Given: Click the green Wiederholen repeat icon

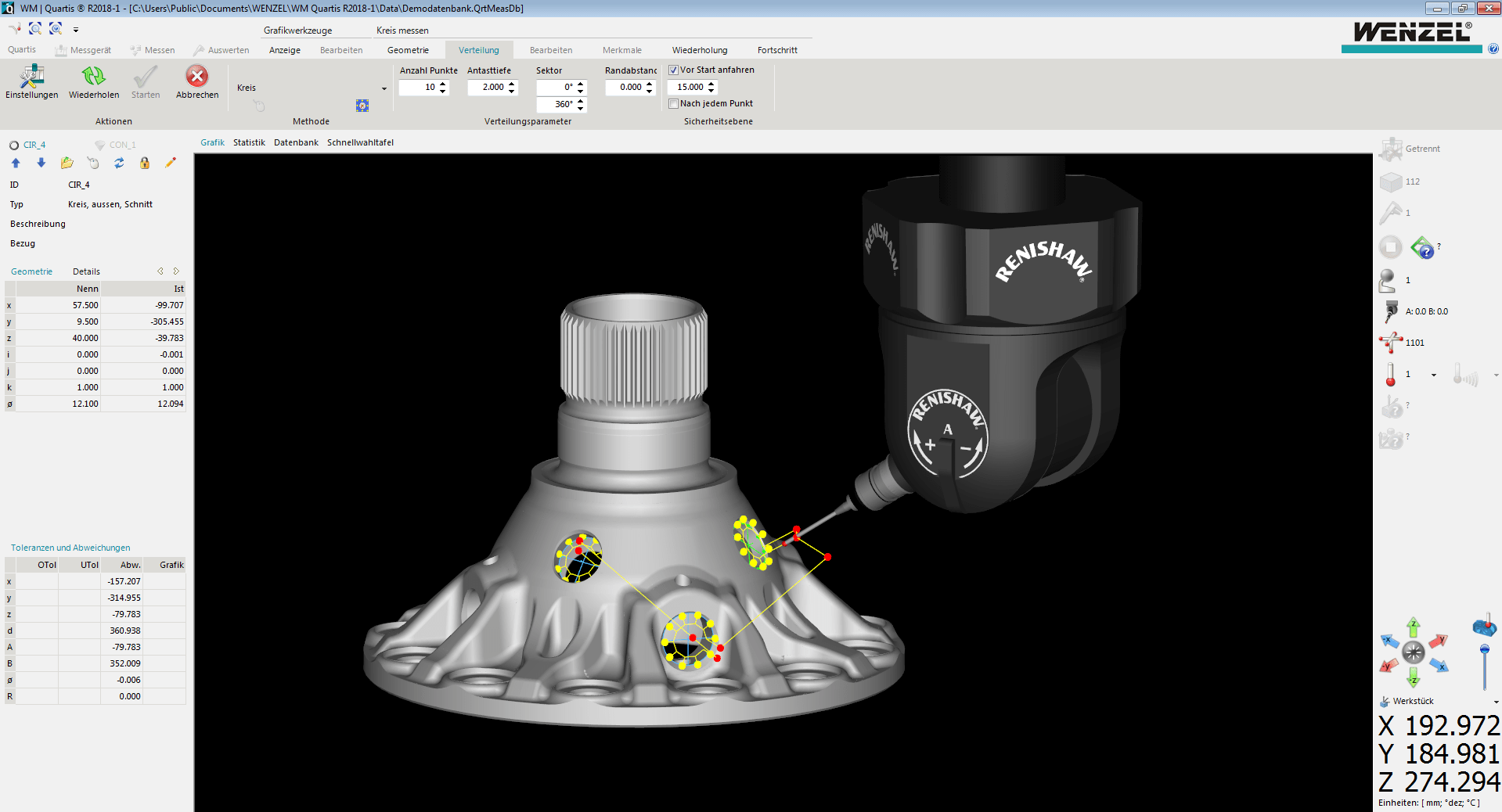Looking at the screenshot, I should click(x=93, y=77).
